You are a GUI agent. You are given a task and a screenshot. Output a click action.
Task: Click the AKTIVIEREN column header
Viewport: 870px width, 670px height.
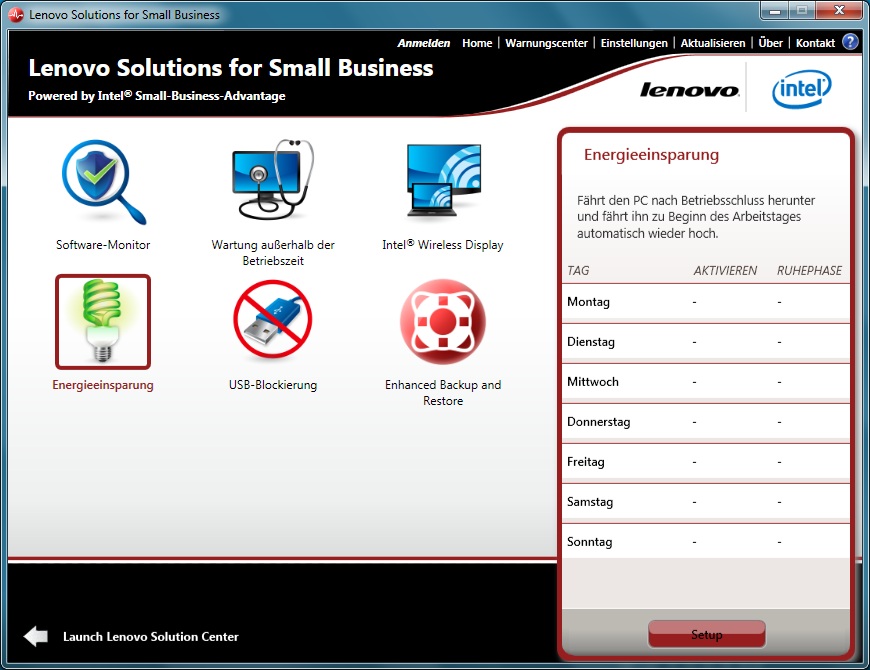coord(725,271)
